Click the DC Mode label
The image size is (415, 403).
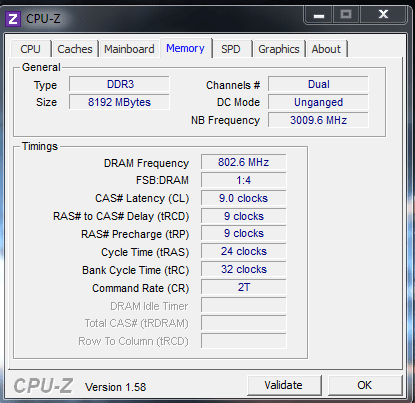coord(238,102)
